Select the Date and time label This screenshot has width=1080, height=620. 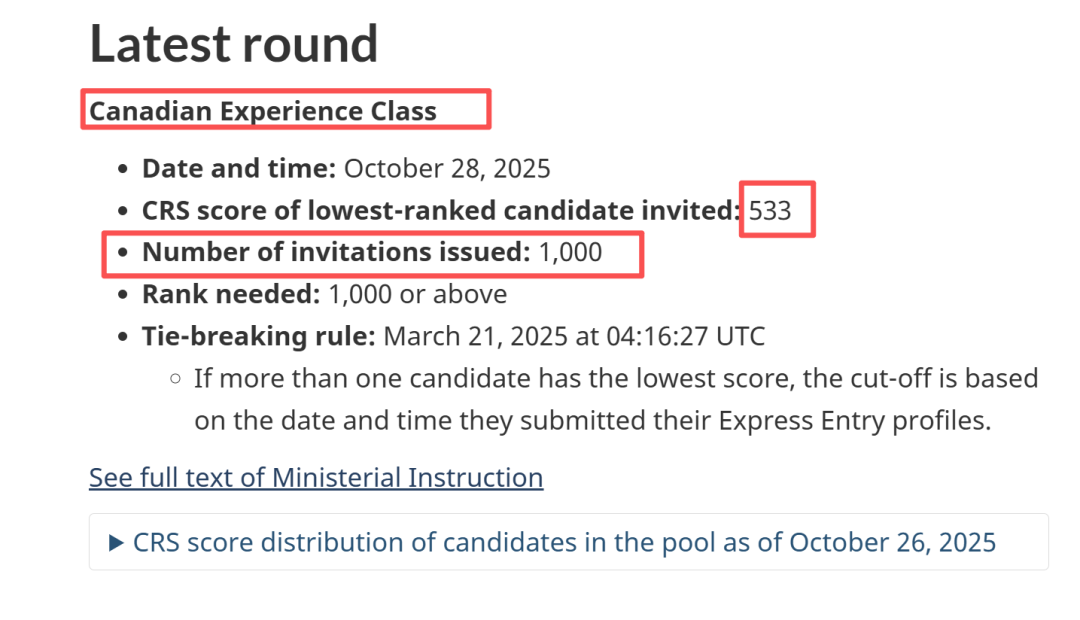coord(239,169)
